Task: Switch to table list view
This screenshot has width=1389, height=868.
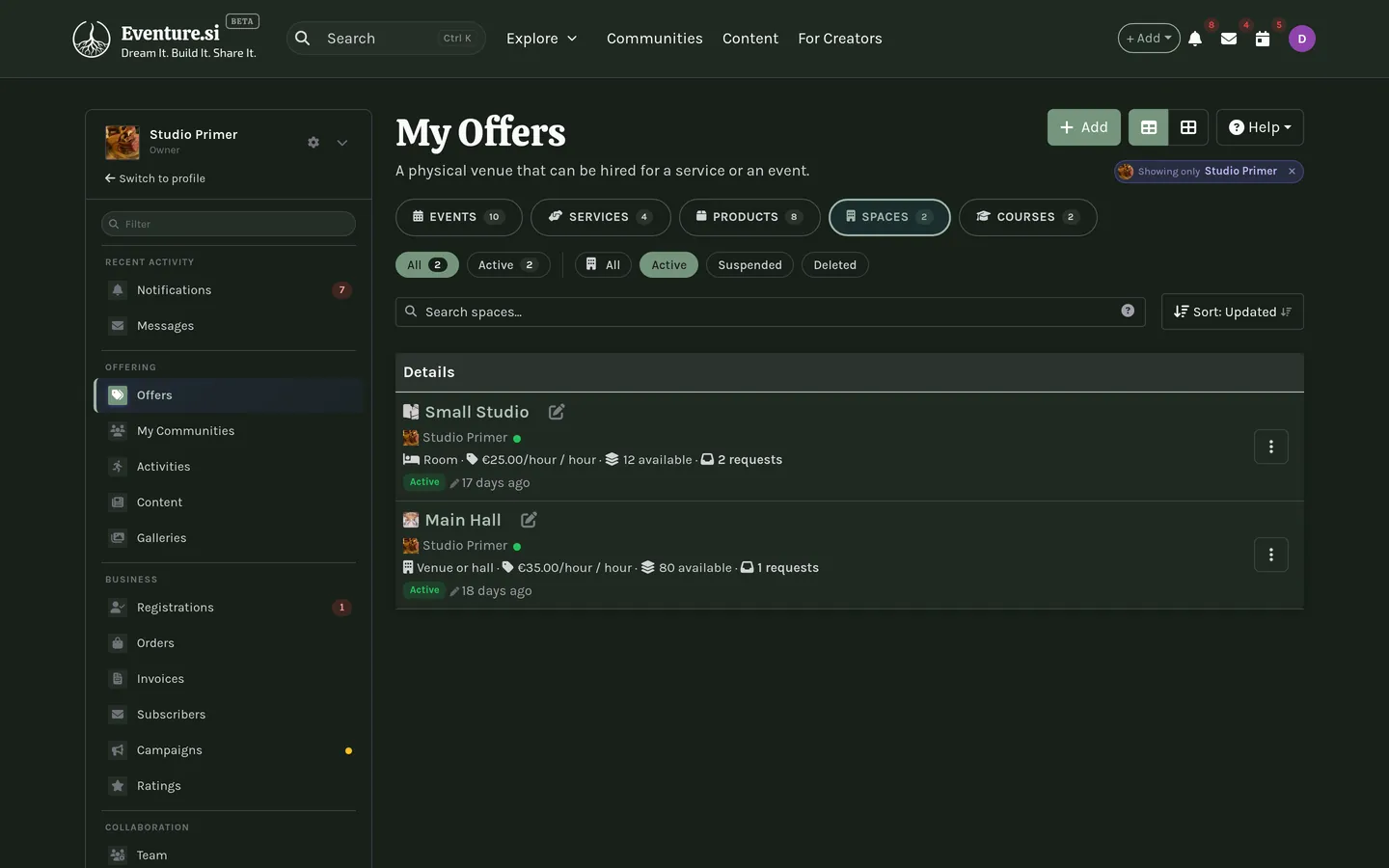Action: click(x=1149, y=127)
